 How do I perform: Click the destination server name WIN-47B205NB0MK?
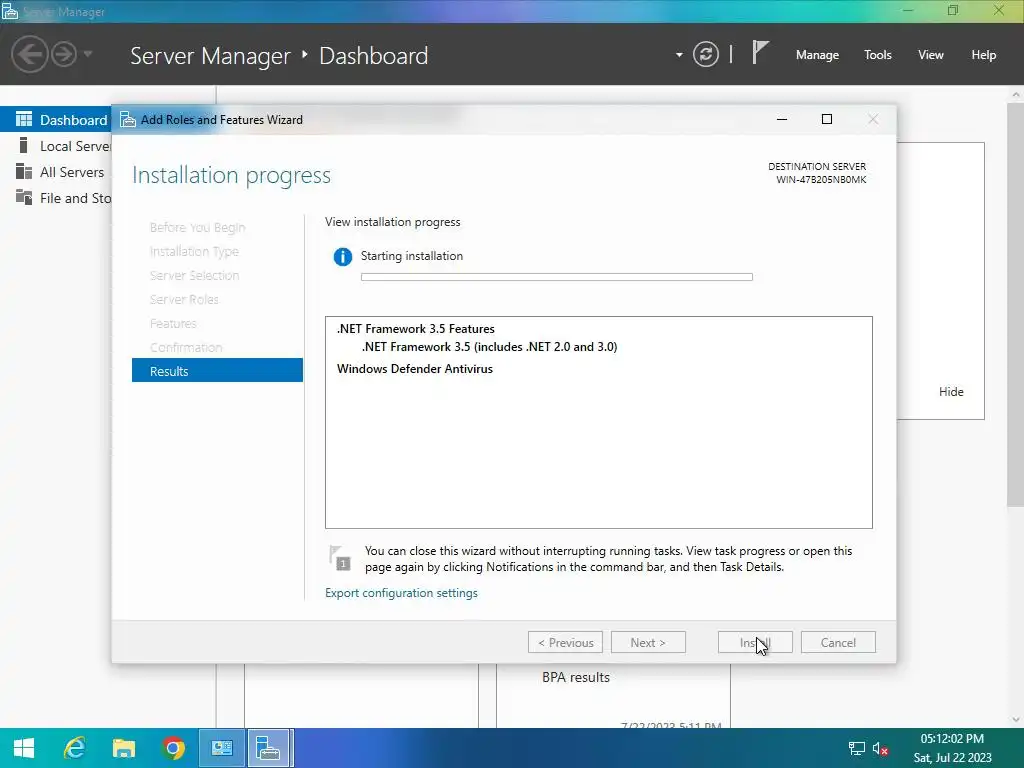point(821,180)
